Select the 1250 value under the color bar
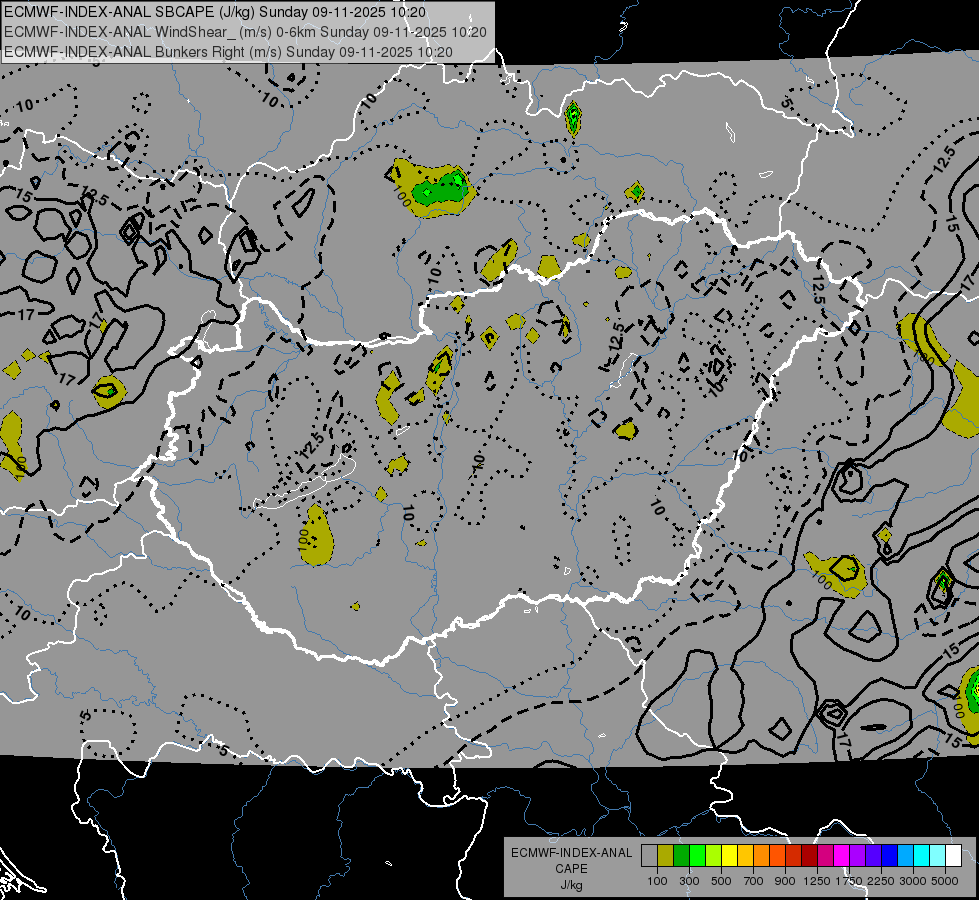The width and height of the screenshot is (979, 900). tap(817, 881)
